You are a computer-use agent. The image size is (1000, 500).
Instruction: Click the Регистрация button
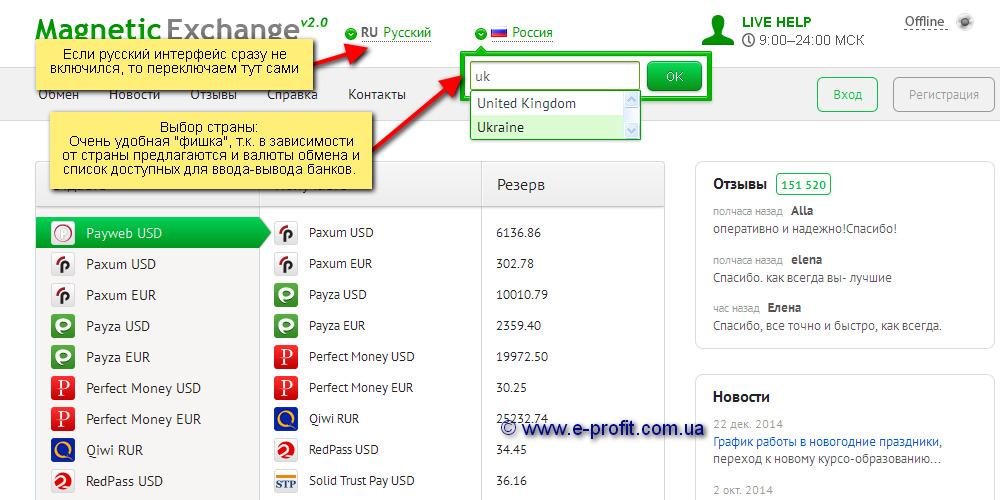tap(944, 94)
